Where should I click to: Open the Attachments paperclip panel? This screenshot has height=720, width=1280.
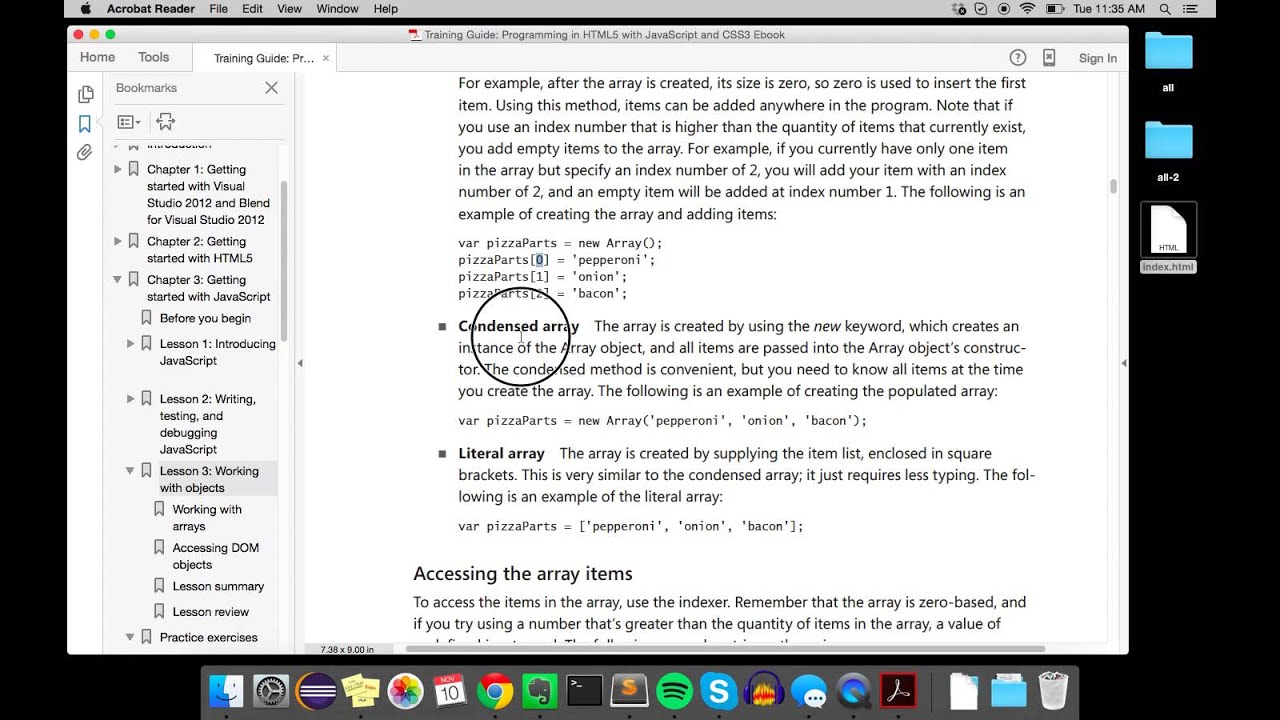coord(85,153)
